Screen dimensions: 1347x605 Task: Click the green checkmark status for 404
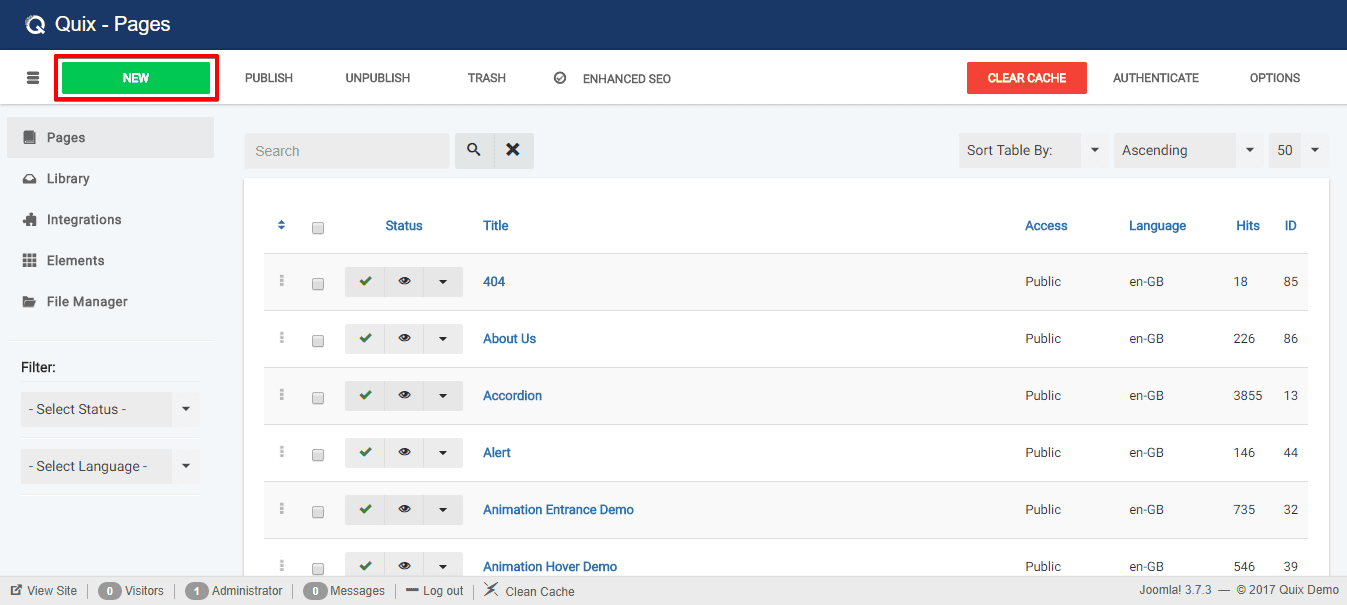tap(365, 282)
